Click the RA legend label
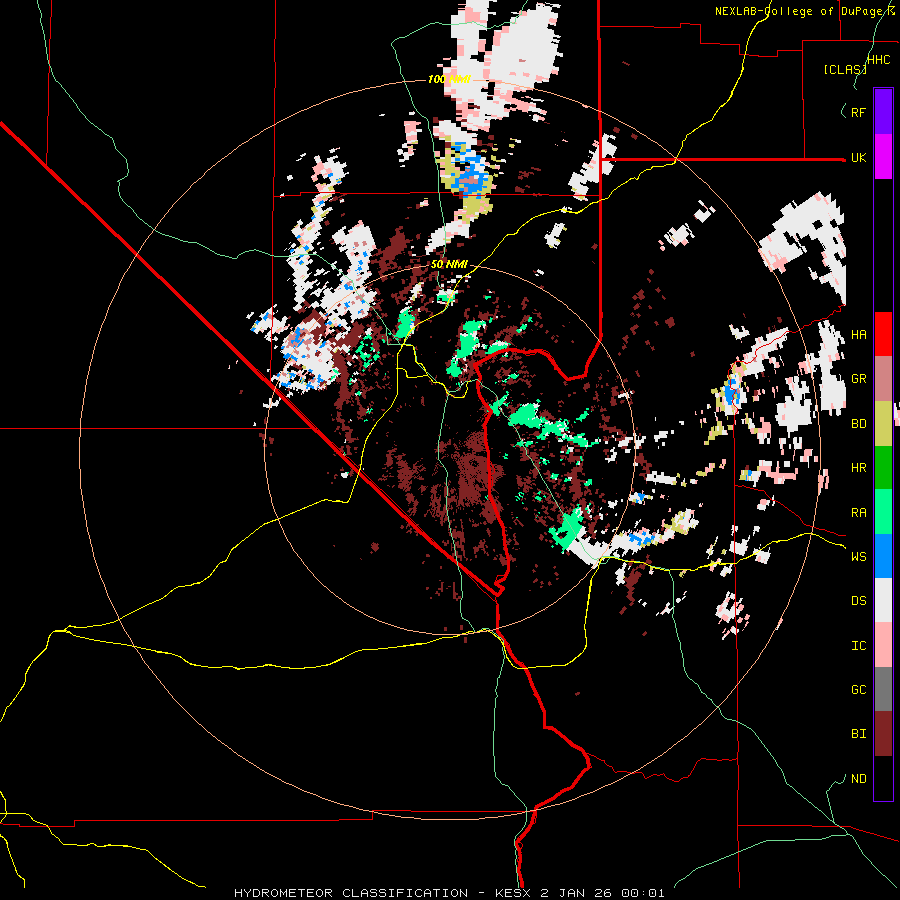The height and width of the screenshot is (900, 900). tap(858, 513)
